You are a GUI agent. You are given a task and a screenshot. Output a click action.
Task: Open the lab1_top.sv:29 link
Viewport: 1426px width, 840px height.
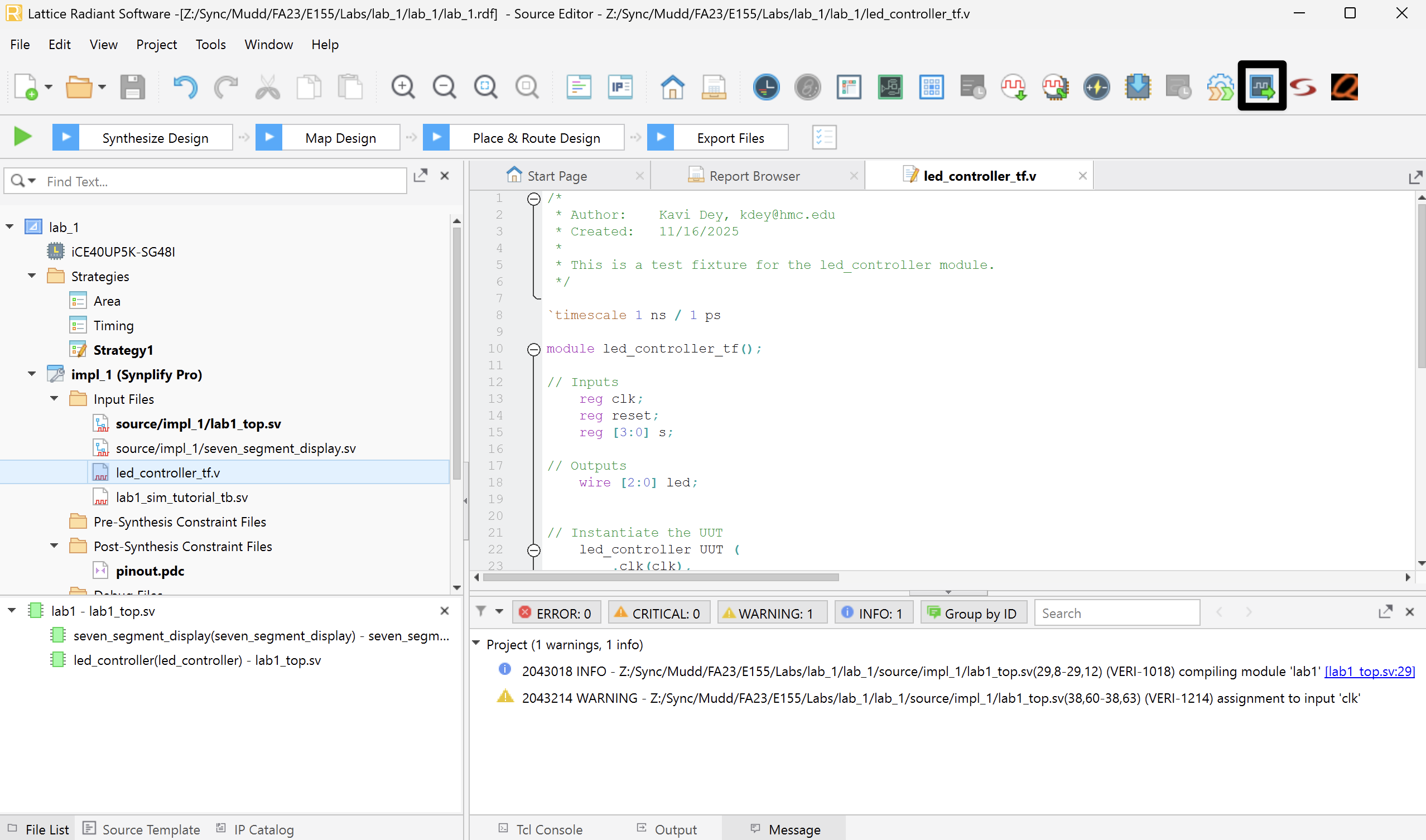click(1369, 672)
